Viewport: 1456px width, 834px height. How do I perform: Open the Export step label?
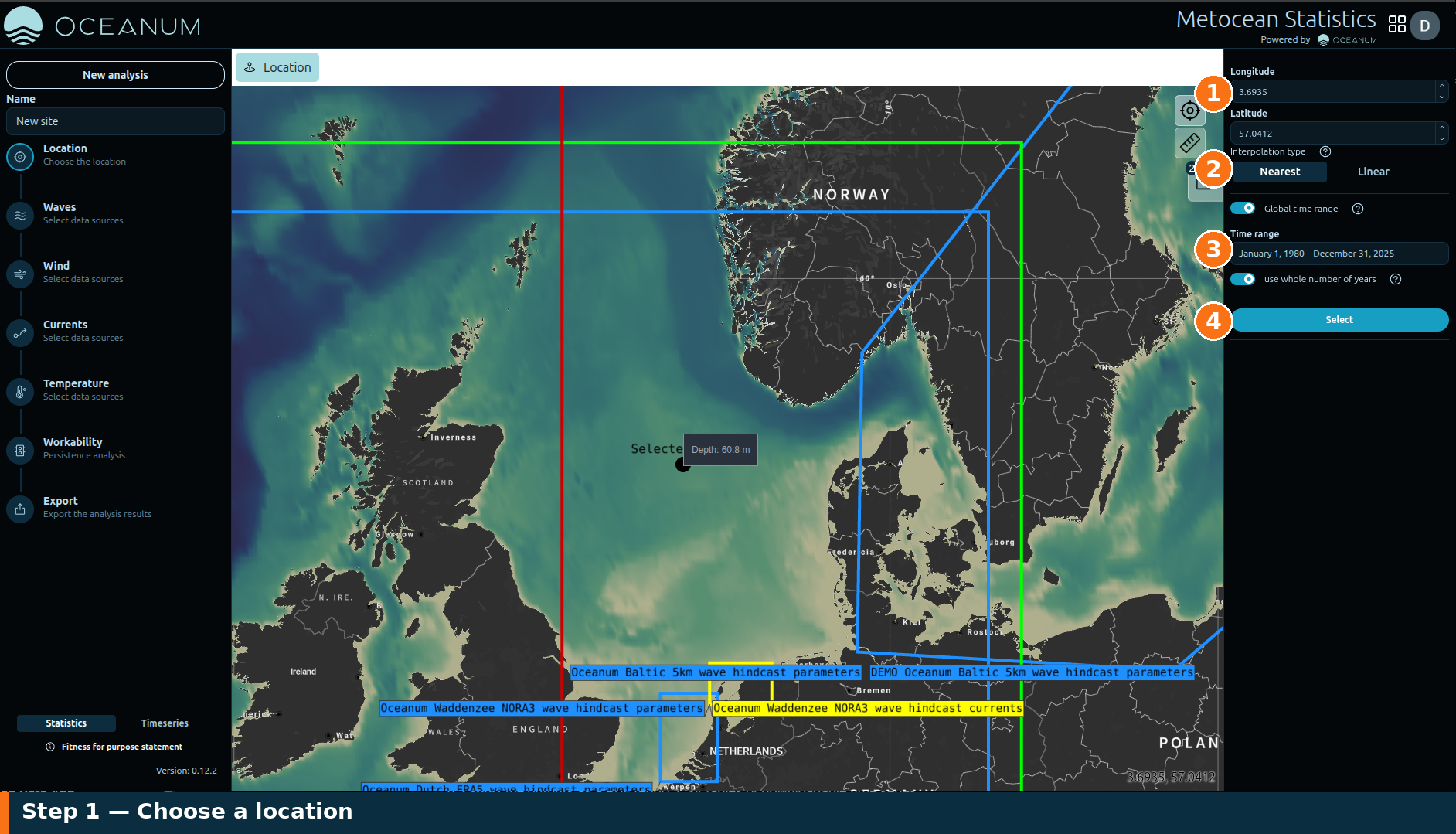[60, 501]
